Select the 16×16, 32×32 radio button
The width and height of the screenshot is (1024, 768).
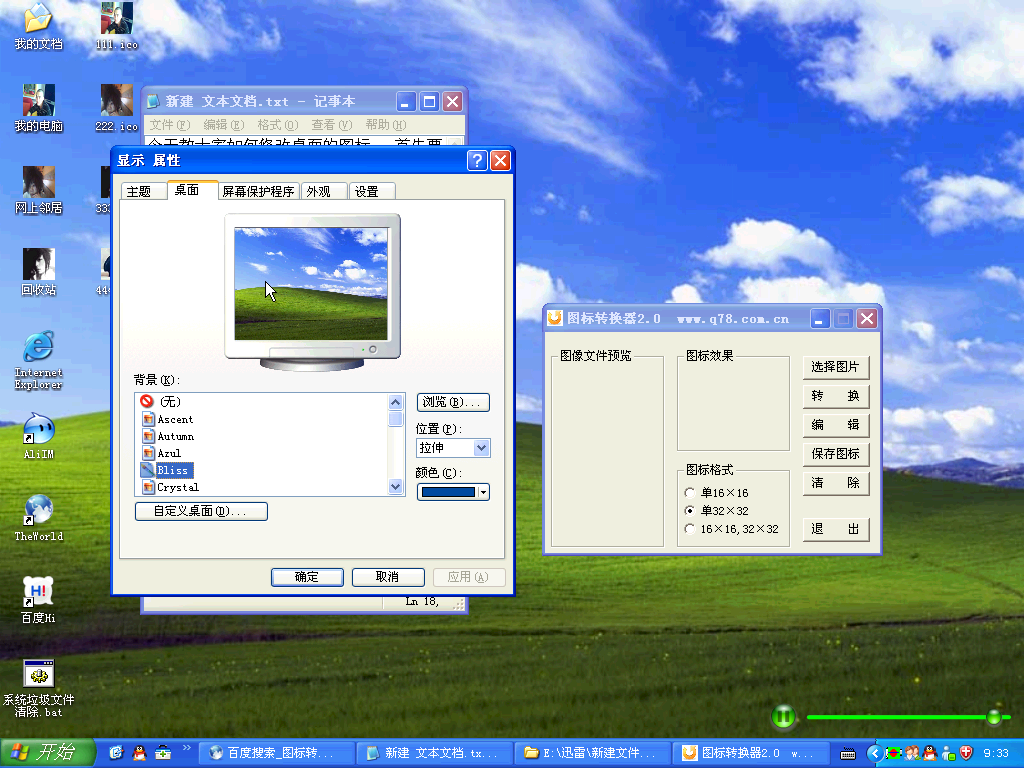click(x=690, y=529)
